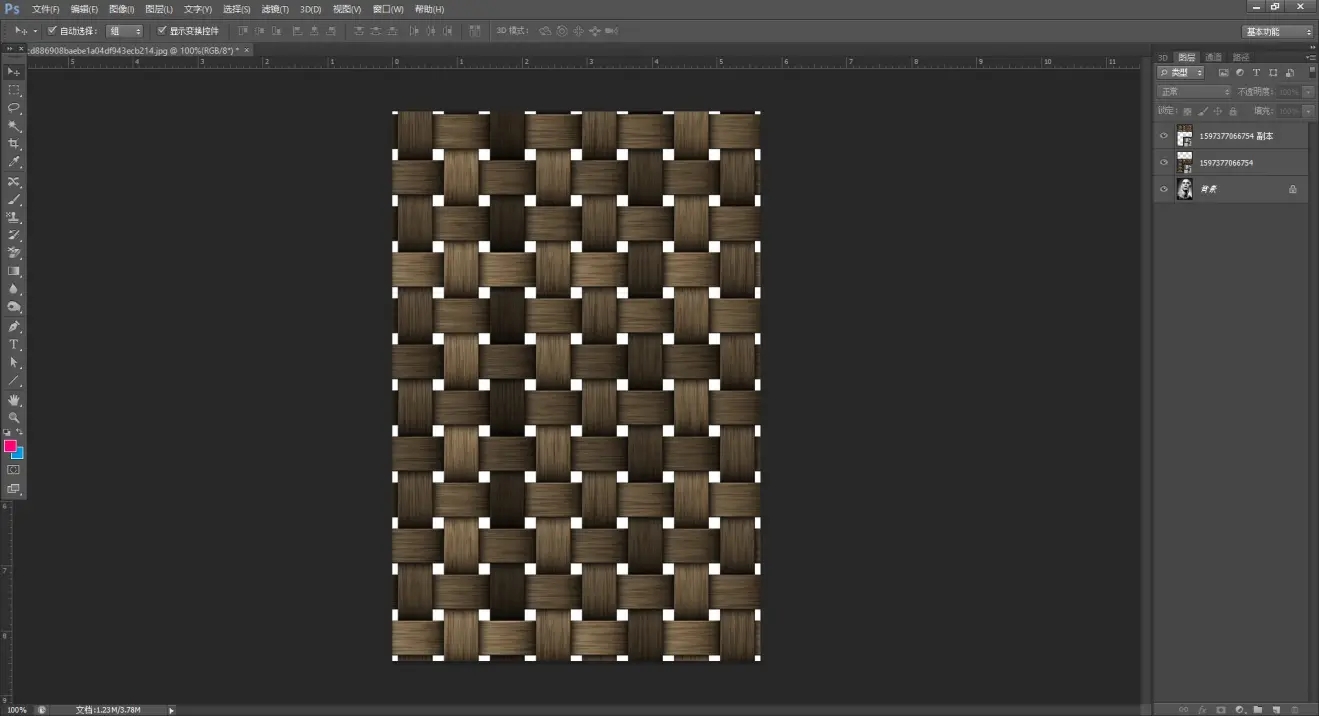Viewport: 1319px width, 716px height.
Task: Filter layers by smart object icon
Action: point(1290,73)
